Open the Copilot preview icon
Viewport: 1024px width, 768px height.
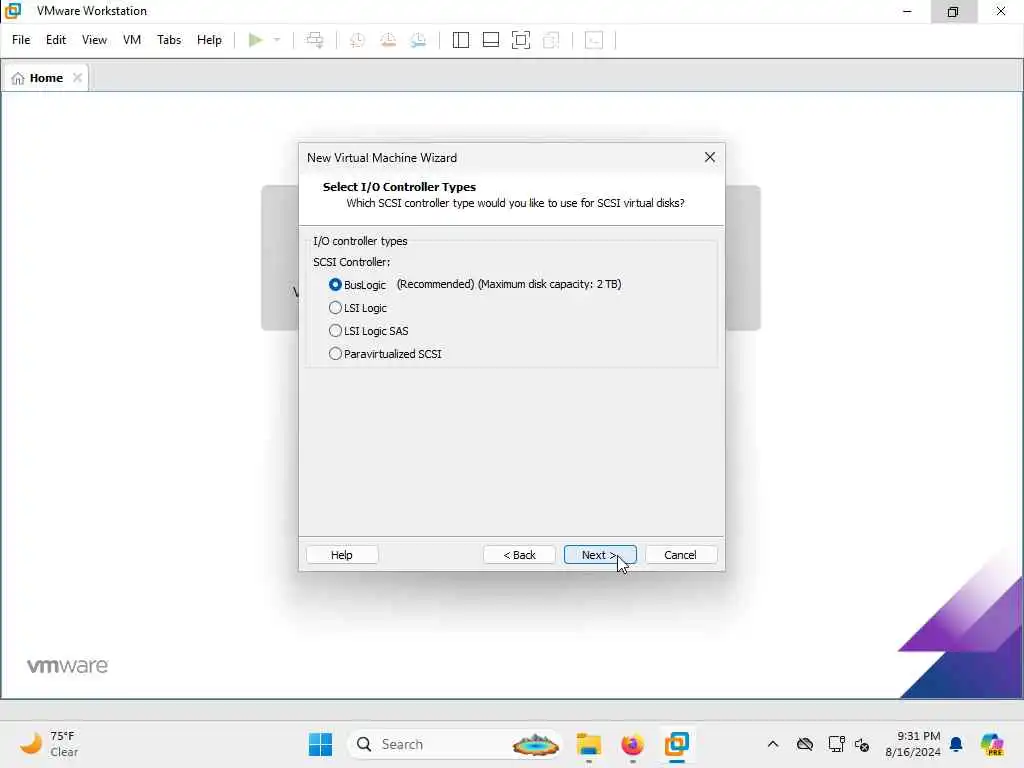pyautogui.click(x=992, y=744)
